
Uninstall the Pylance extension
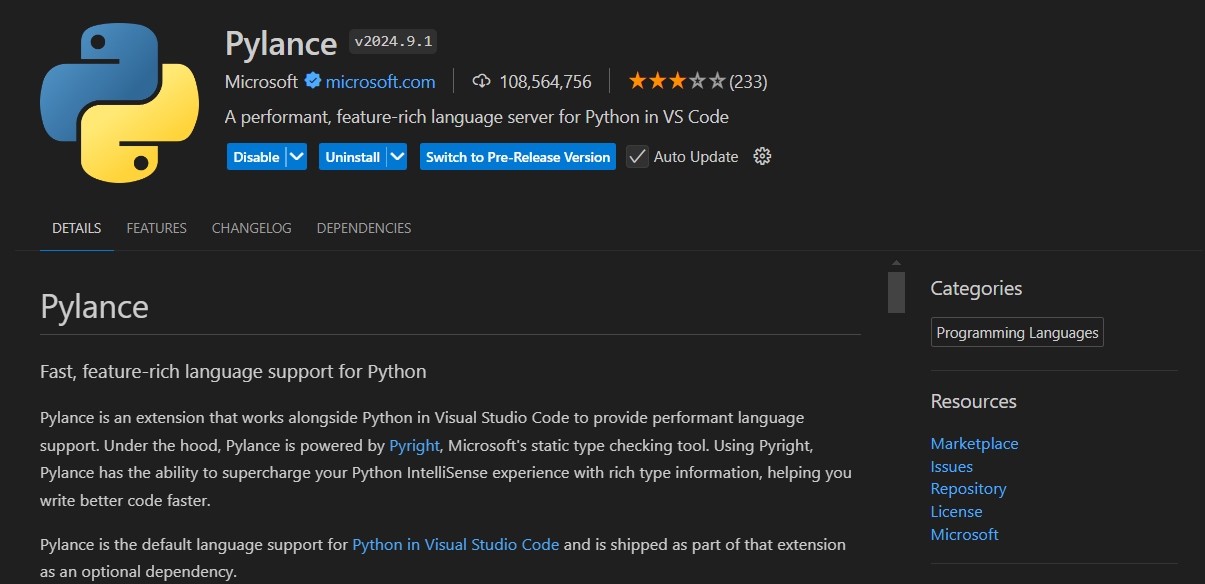tap(352, 156)
